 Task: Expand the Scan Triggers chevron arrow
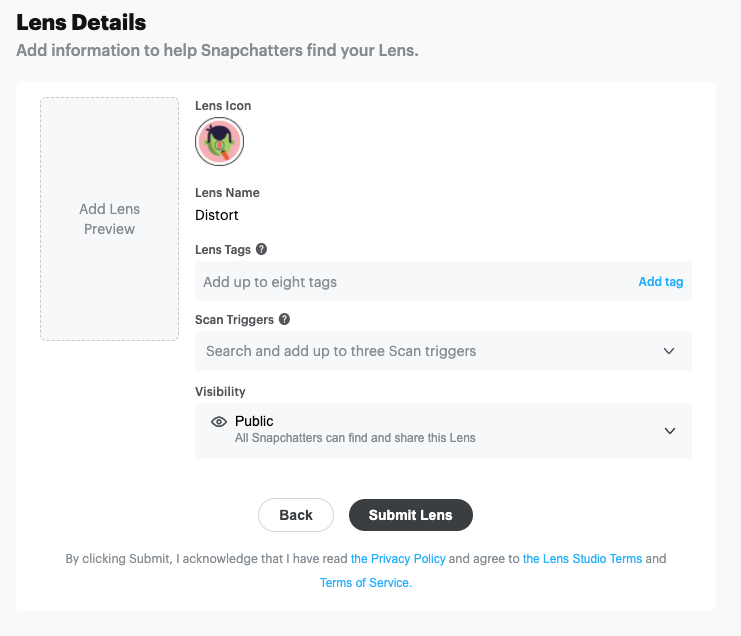click(669, 351)
